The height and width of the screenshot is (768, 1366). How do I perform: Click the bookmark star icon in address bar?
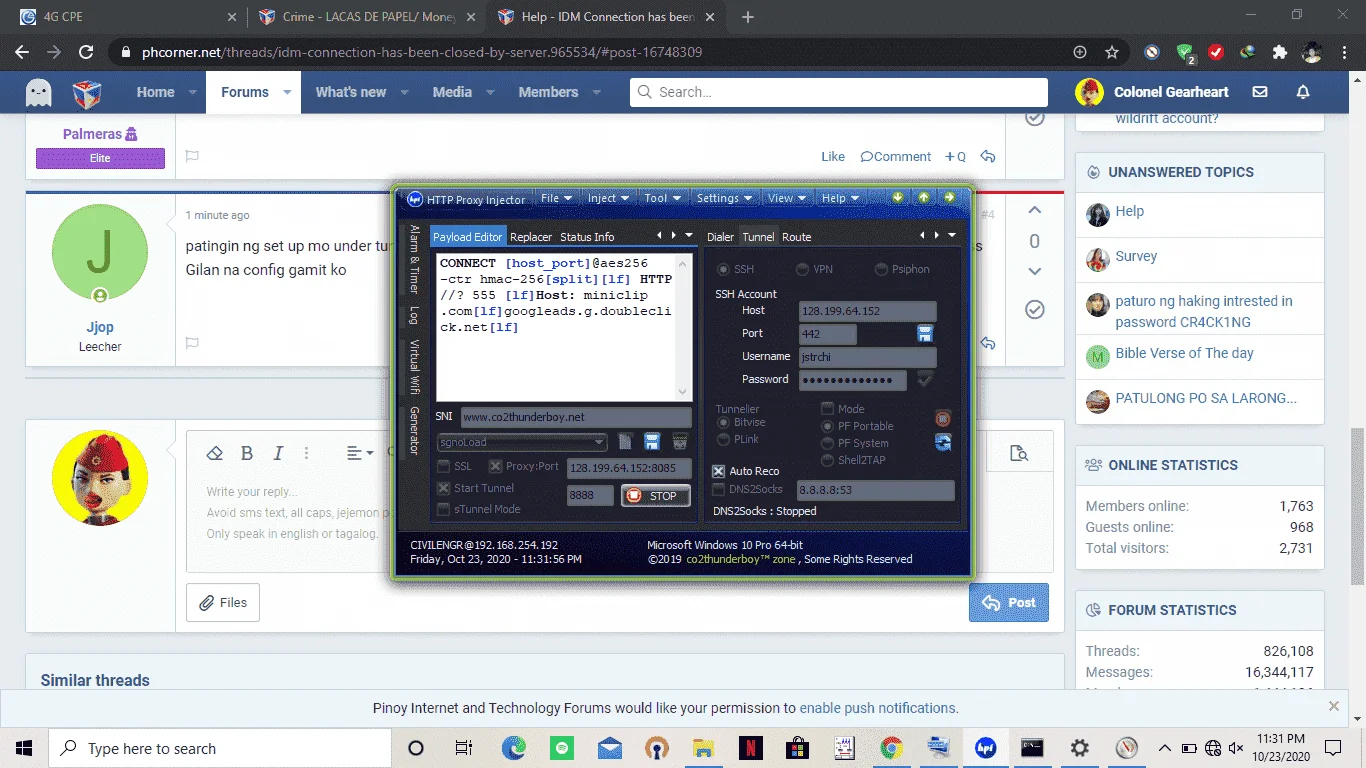(1112, 52)
